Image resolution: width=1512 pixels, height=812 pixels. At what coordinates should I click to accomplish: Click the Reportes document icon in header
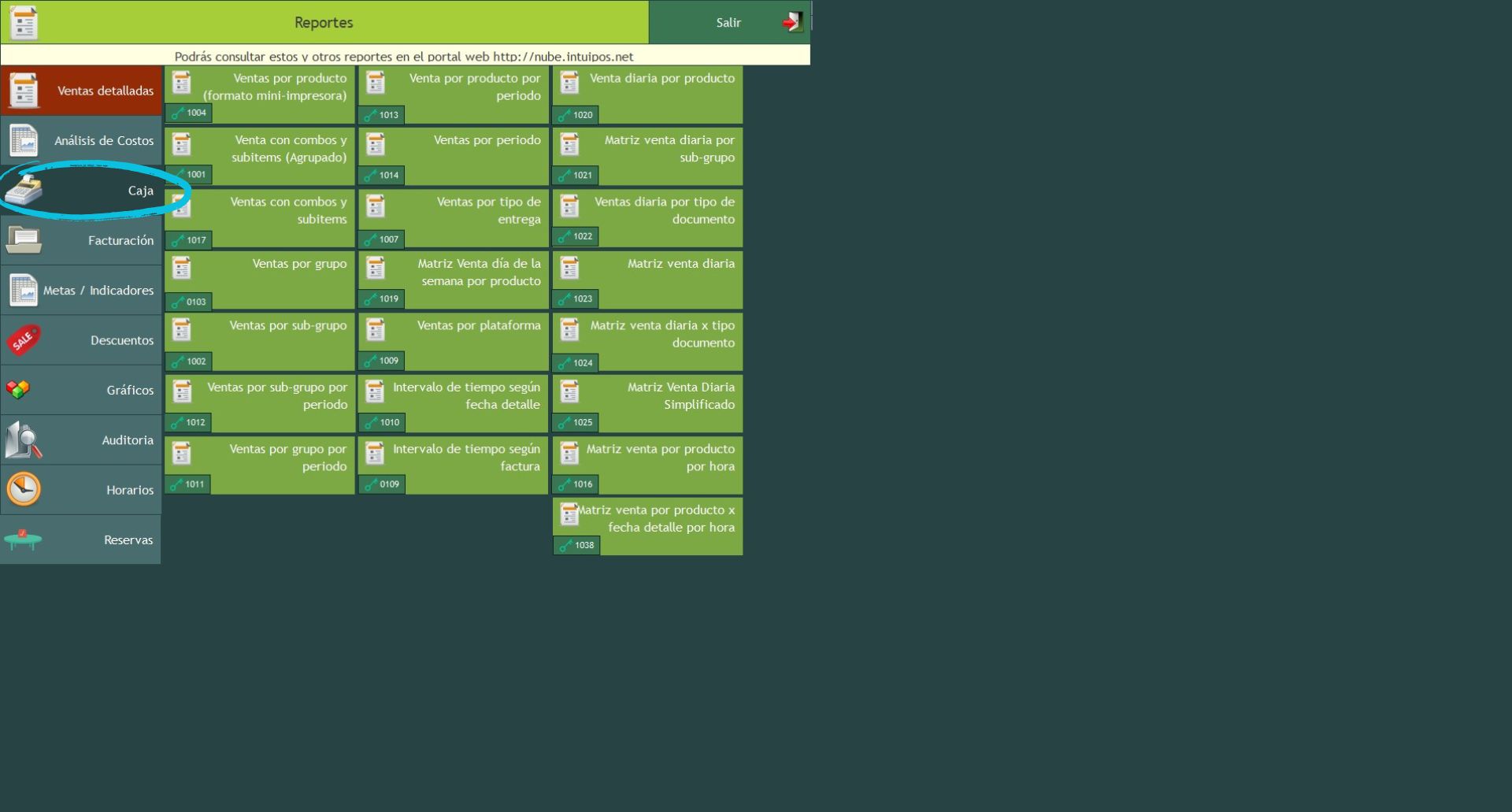click(24, 22)
